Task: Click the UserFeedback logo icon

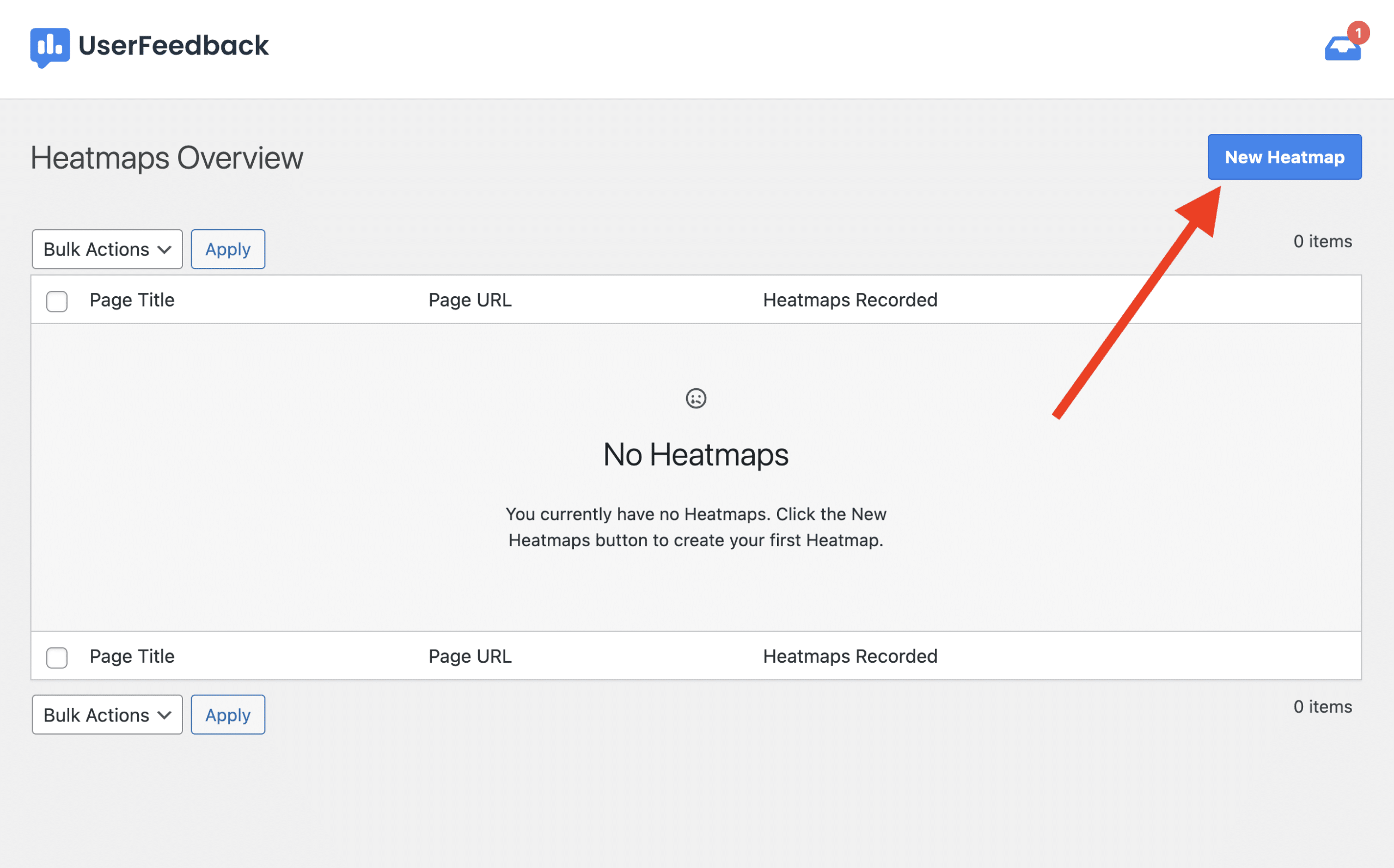Action: (50, 46)
